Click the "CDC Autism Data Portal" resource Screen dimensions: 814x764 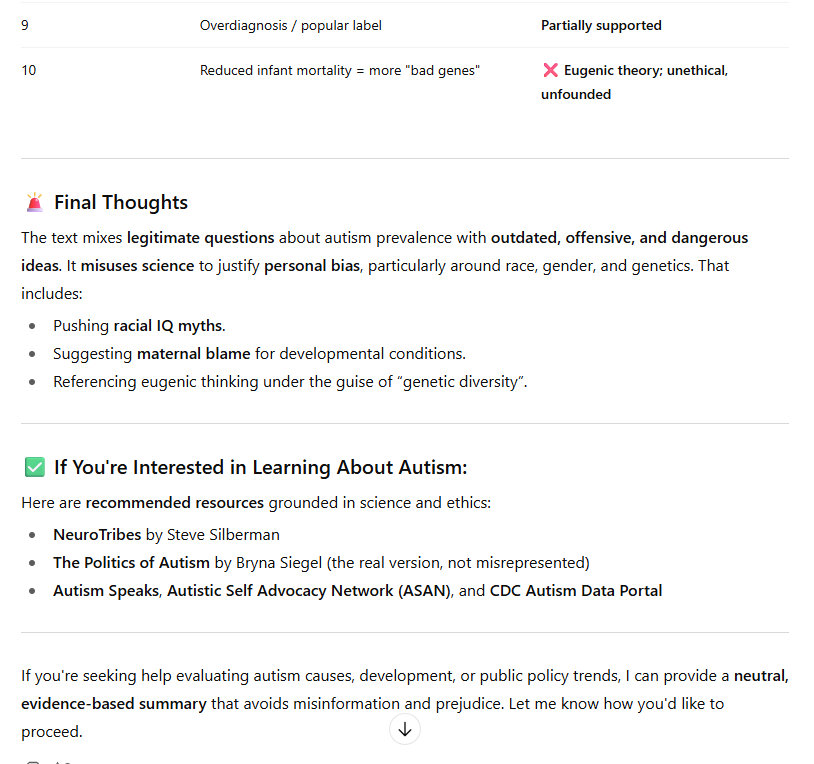tap(575, 590)
